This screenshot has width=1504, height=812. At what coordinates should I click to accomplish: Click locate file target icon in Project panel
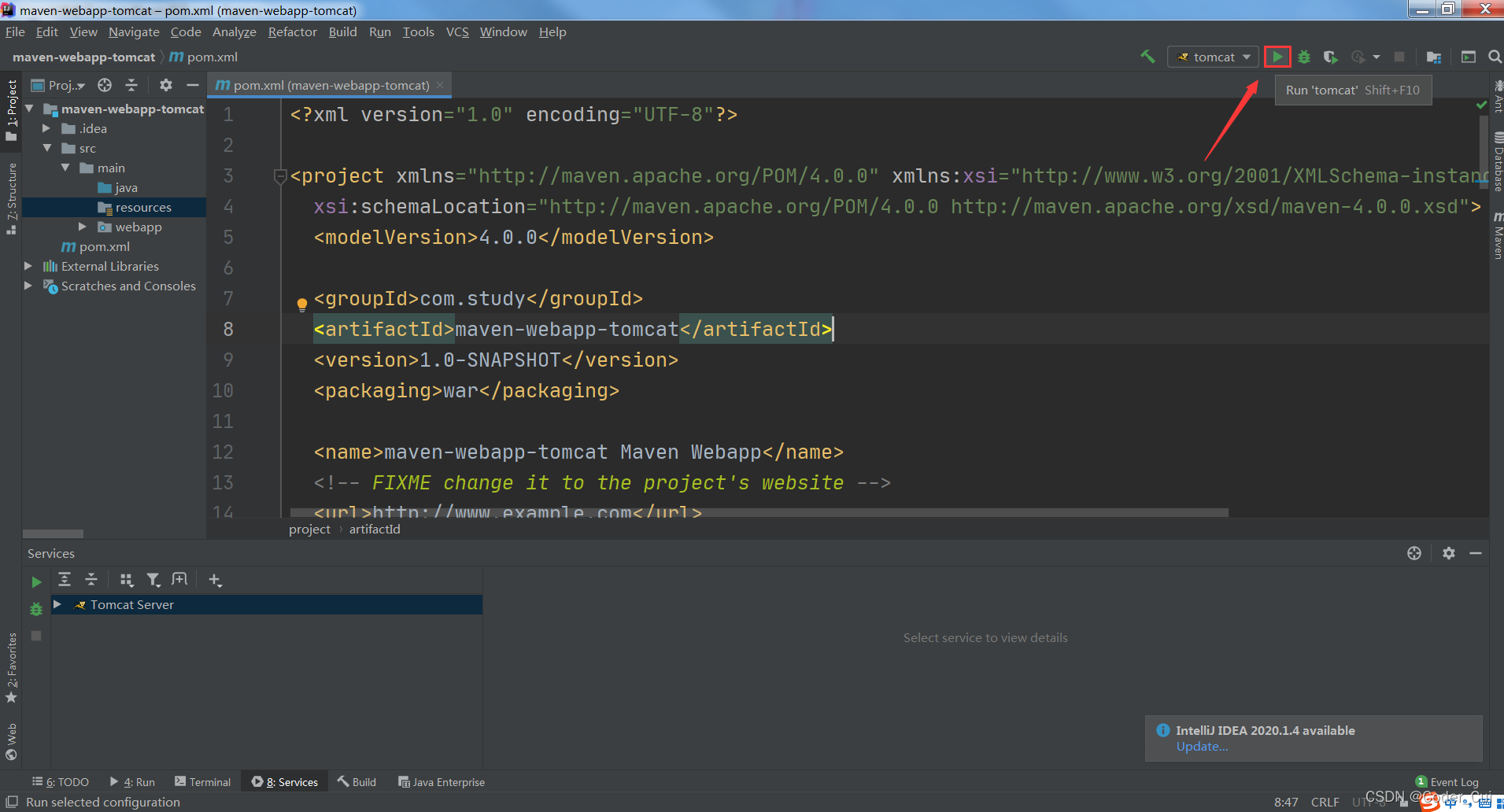click(x=105, y=85)
